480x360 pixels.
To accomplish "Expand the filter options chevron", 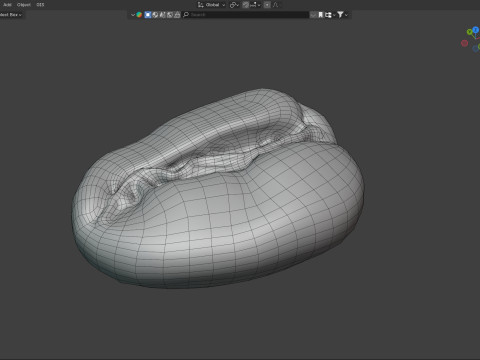I will pos(346,15).
